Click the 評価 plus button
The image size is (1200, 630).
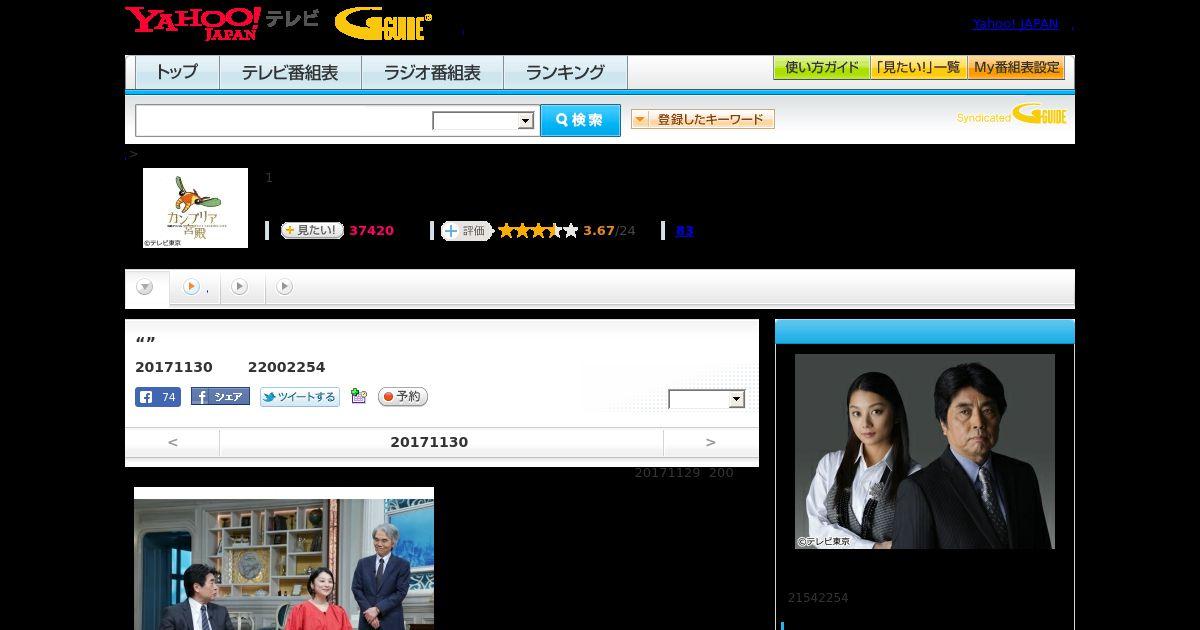click(466, 231)
